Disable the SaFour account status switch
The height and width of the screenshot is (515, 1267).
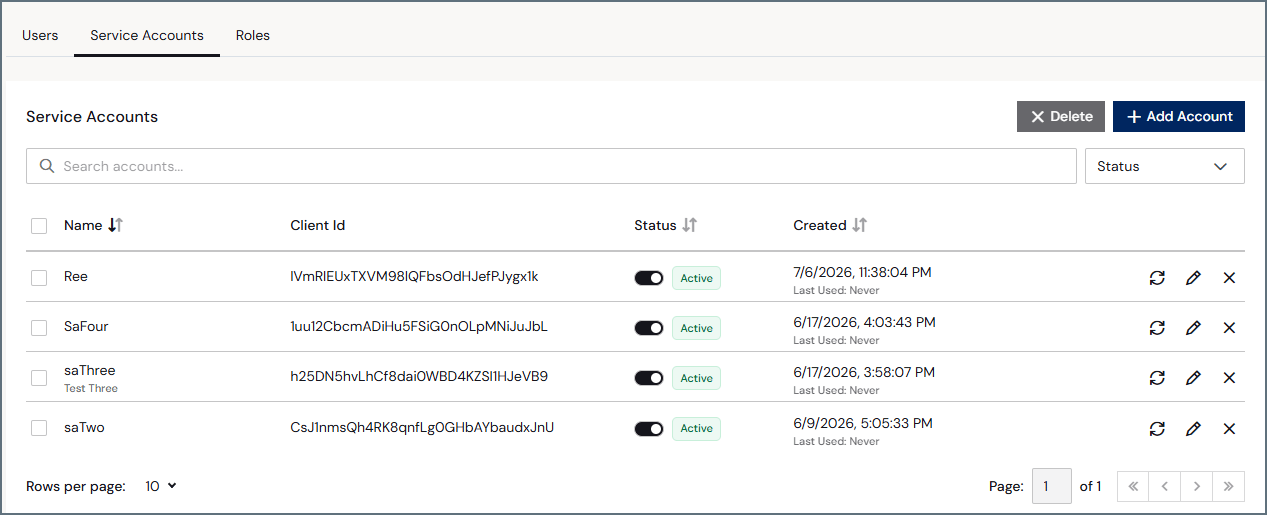tap(649, 328)
